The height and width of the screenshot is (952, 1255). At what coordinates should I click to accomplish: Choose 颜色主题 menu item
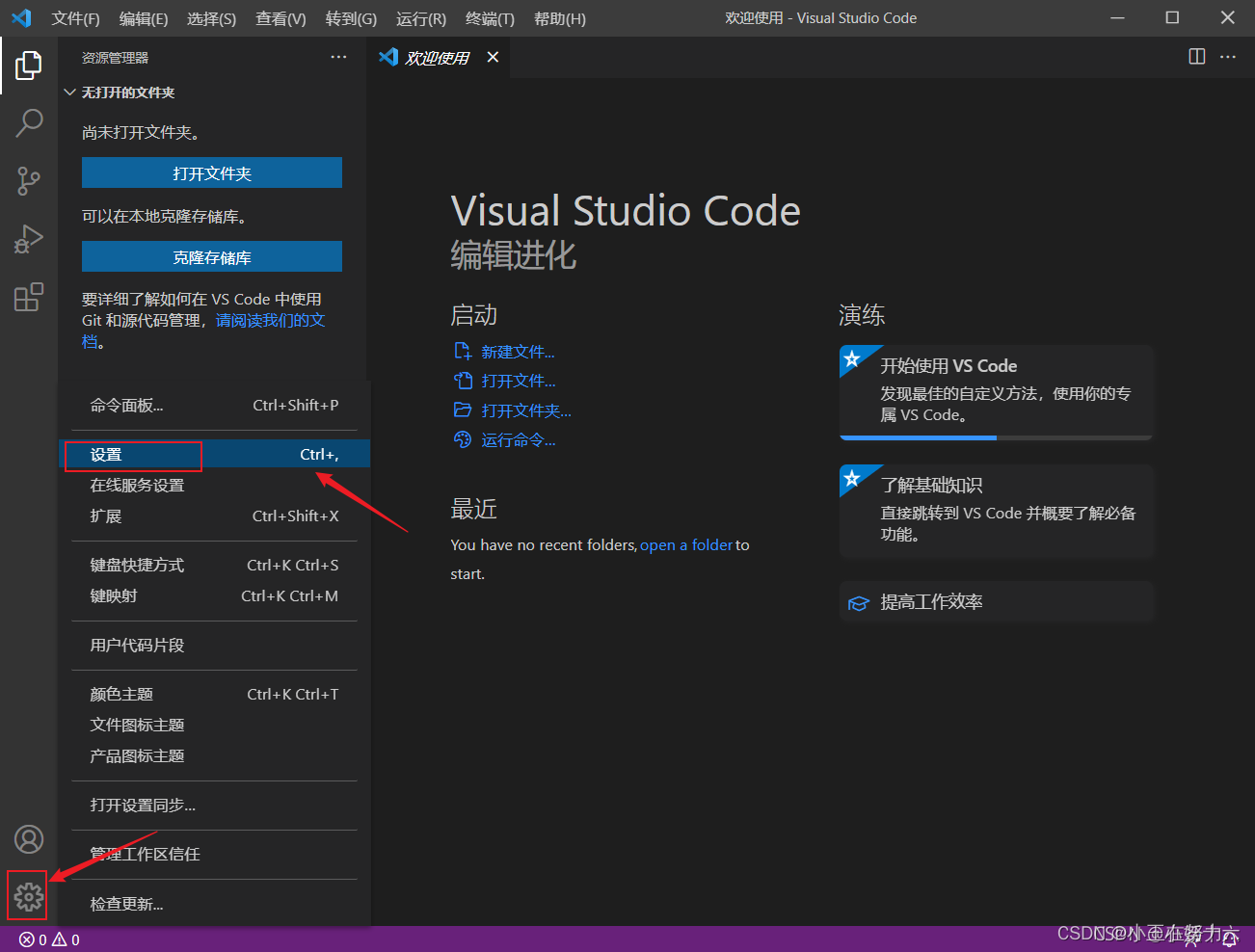(x=214, y=695)
